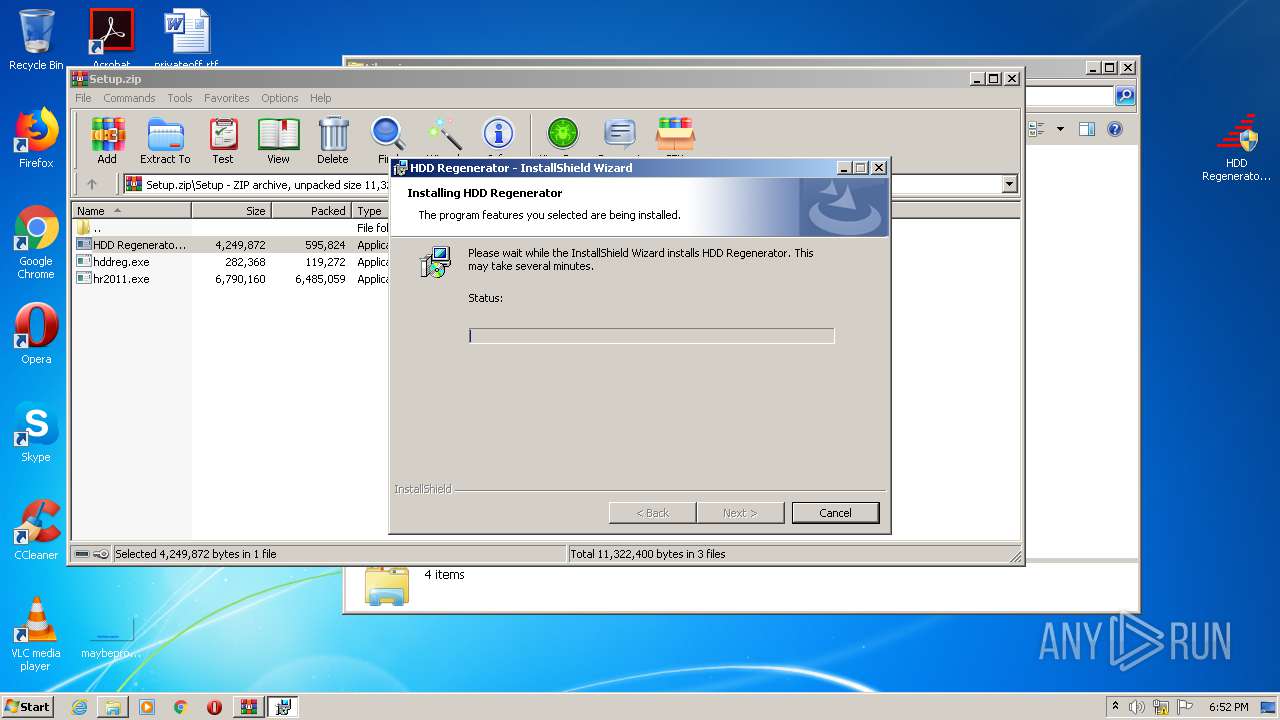The height and width of the screenshot is (720, 1280).
Task: Click the Find magnifier icon in WinRAR
Action: click(x=387, y=135)
